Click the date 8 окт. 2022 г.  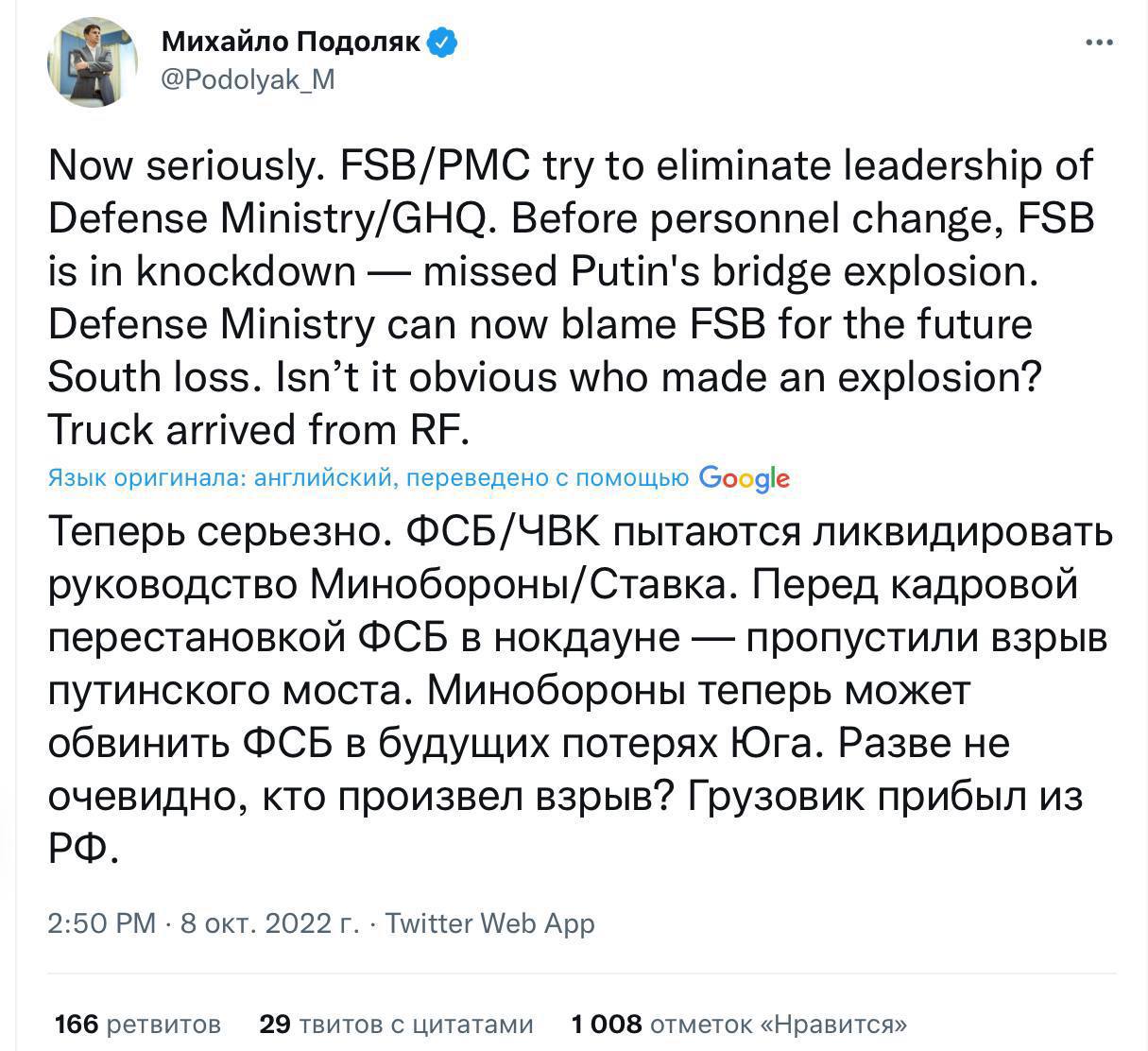(x=269, y=923)
